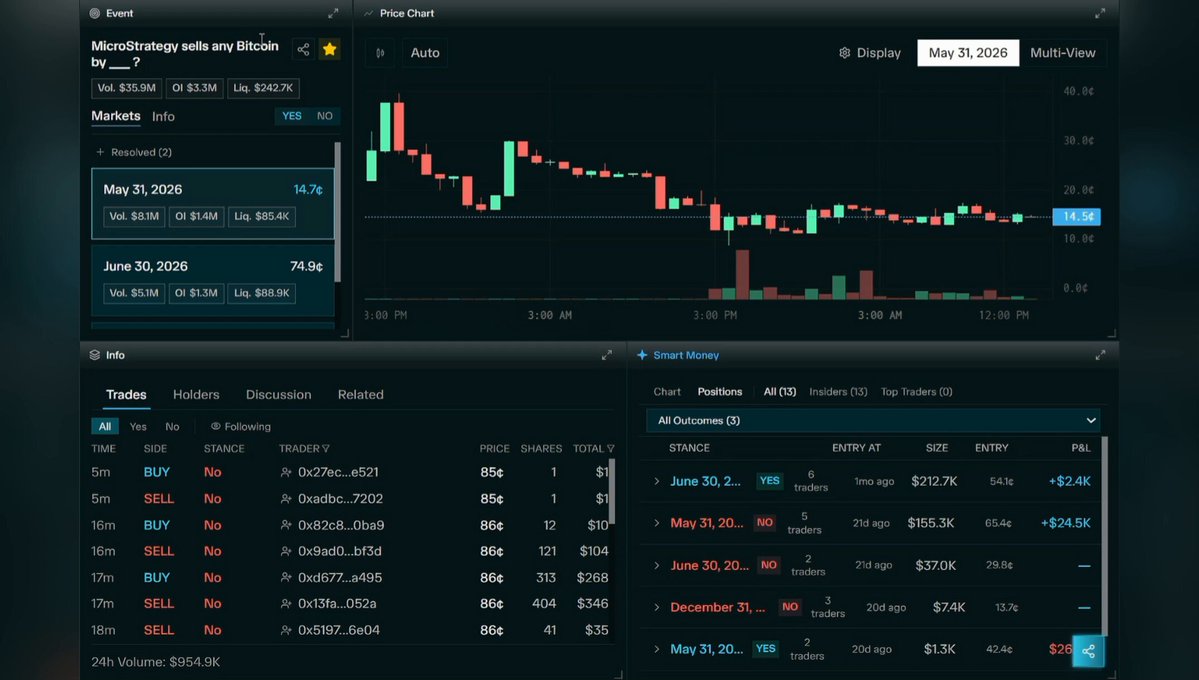Screen dimensions: 1199x680
Task: Click the 24h Volume: $954.9K text
Action: click(x=155, y=662)
